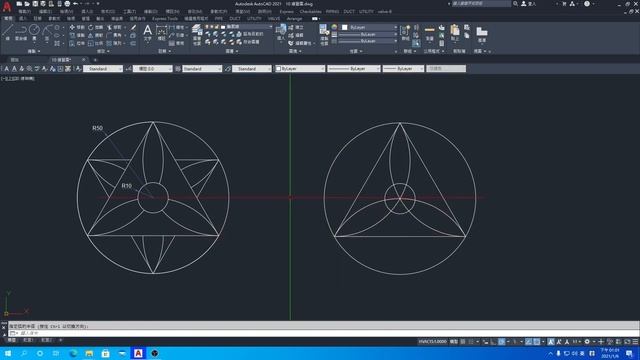Choose the Trim tool
This screenshot has width=640, height=360.
[x=114, y=27]
